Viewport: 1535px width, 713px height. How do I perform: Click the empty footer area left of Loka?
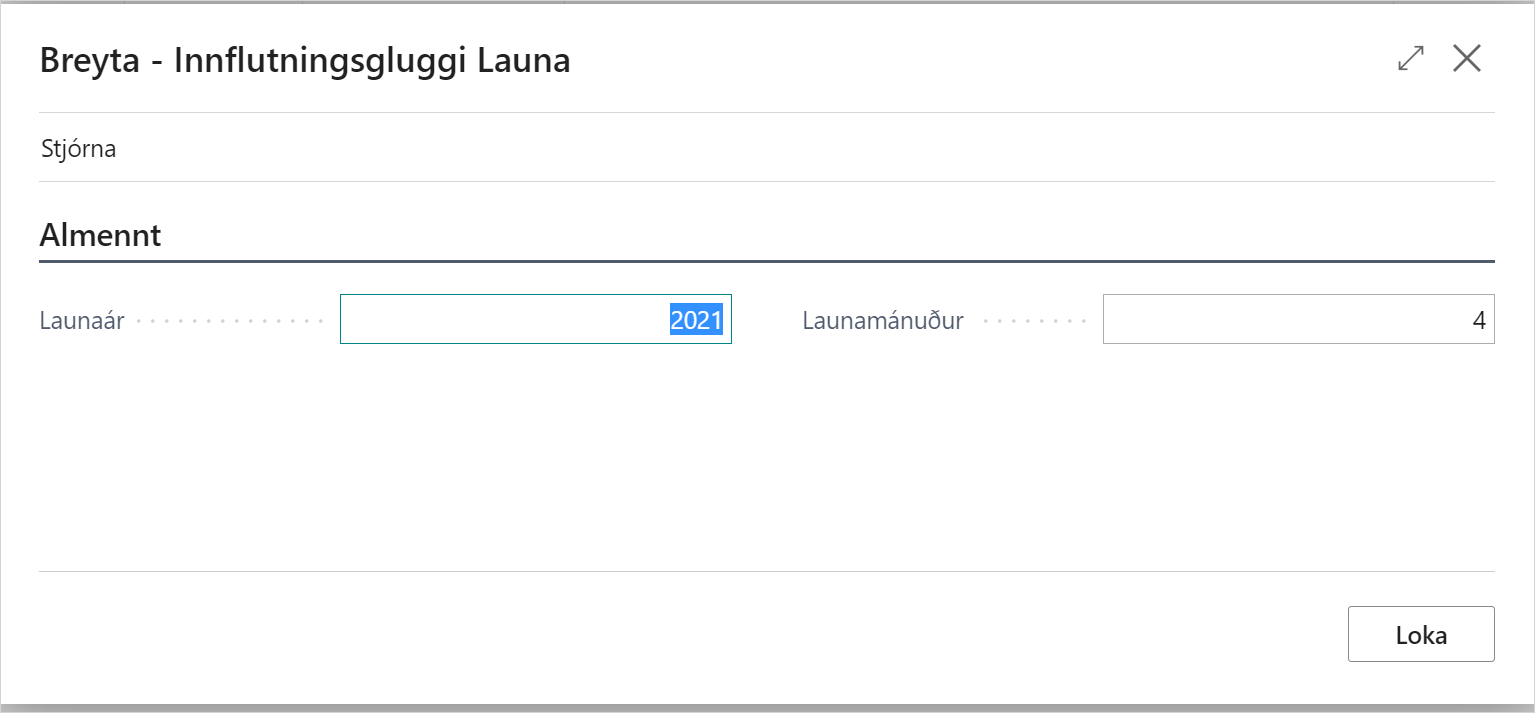[x=700, y=634]
